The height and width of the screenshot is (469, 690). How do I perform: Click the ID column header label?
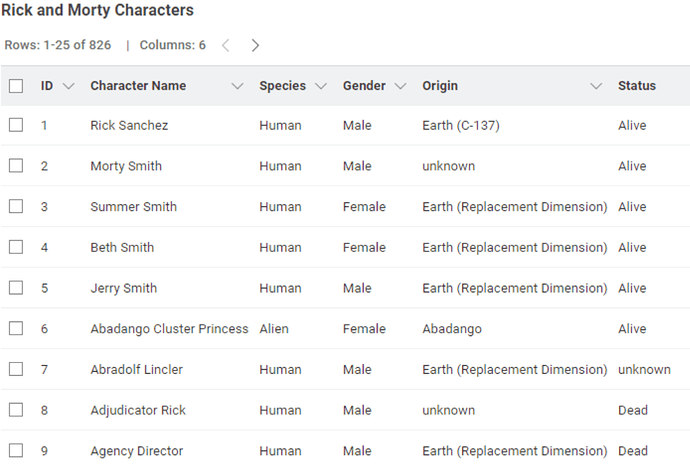click(x=47, y=86)
